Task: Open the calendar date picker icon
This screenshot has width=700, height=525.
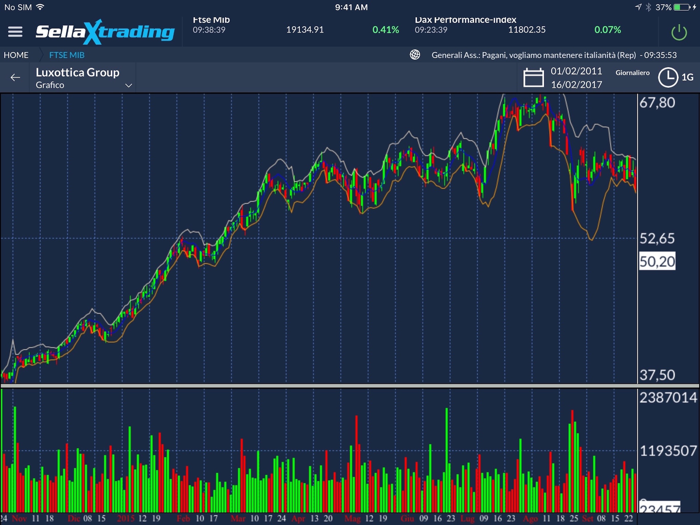Action: 533,78
